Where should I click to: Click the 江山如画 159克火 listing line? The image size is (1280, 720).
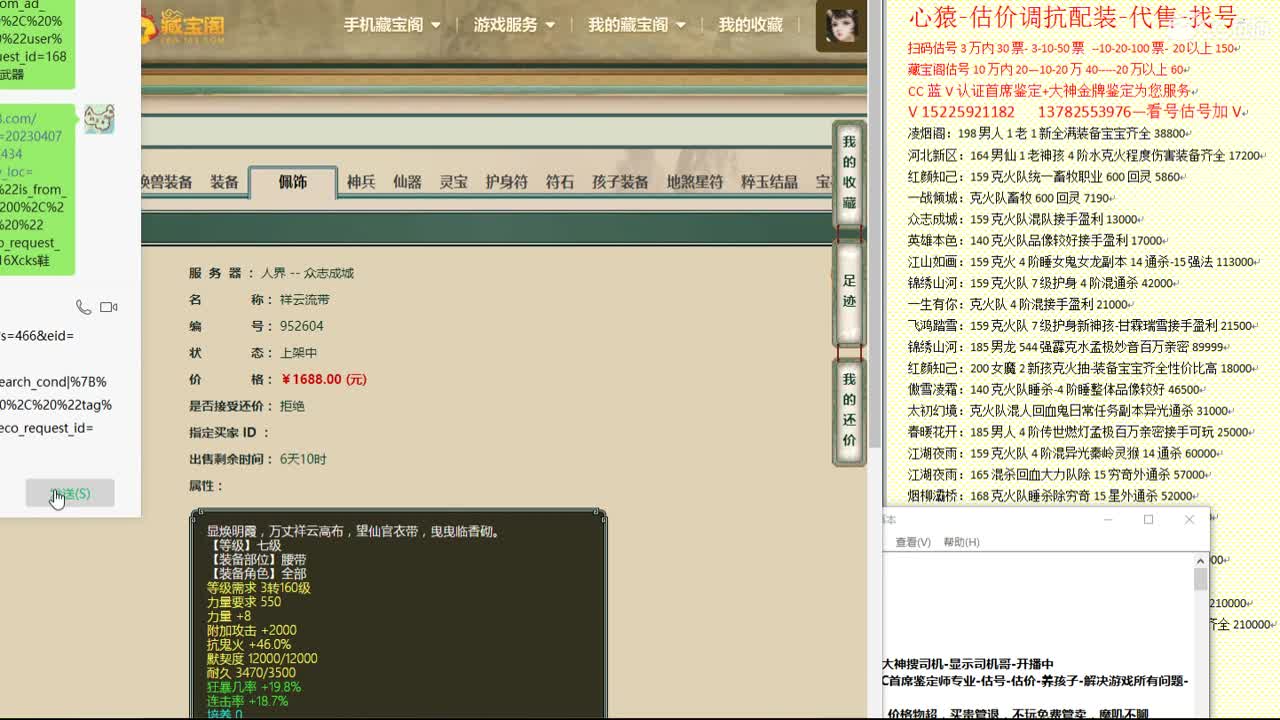1085,262
